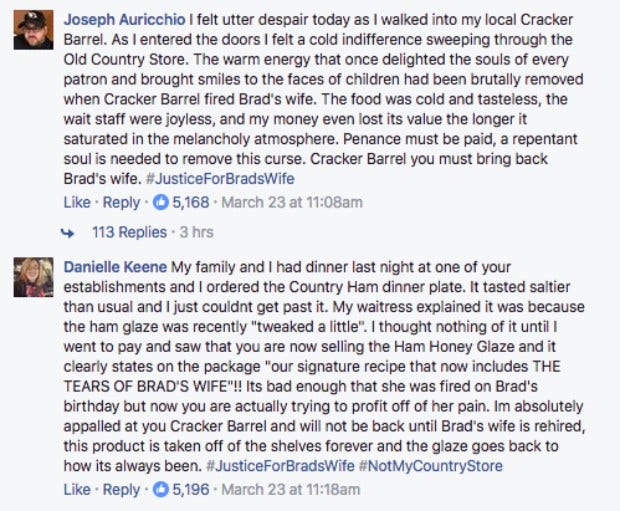The image size is (620, 511).
Task: Click thumbs-up reaction icon beside 5,168
Action: [161, 203]
